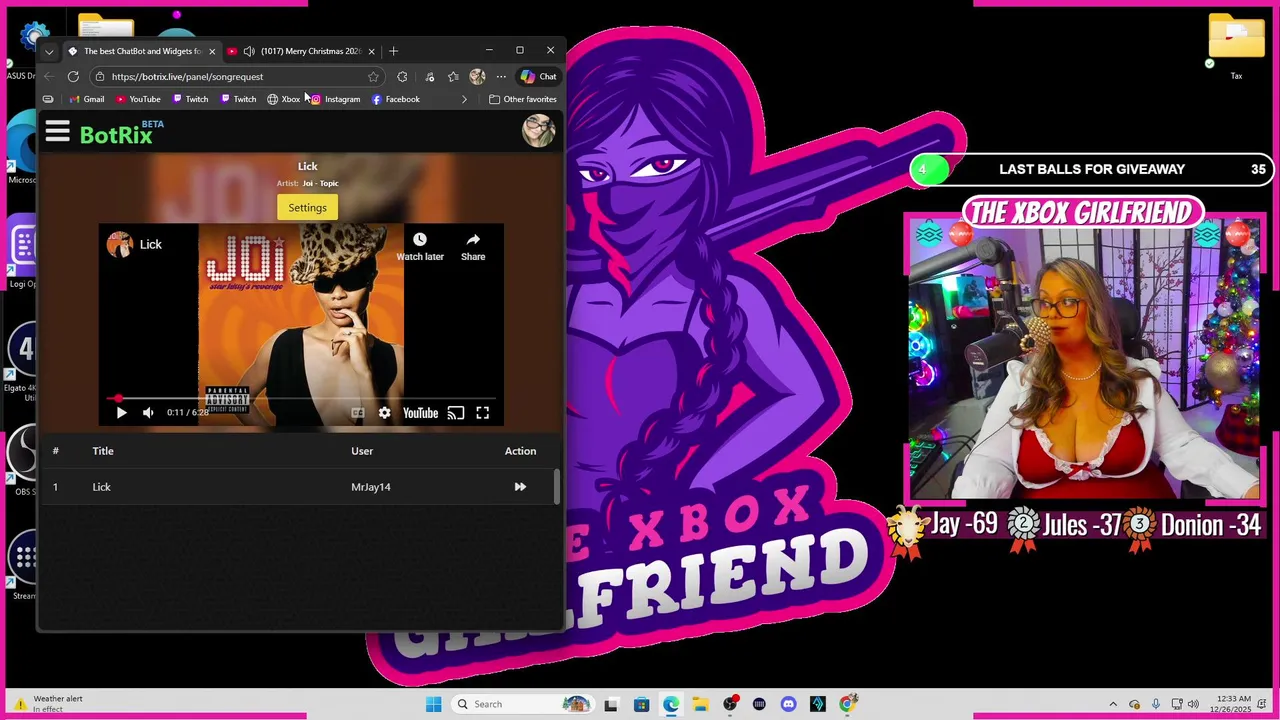Viewport: 1280px width, 720px height.
Task: Click Lick title in the queue row
Action: click(x=102, y=487)
